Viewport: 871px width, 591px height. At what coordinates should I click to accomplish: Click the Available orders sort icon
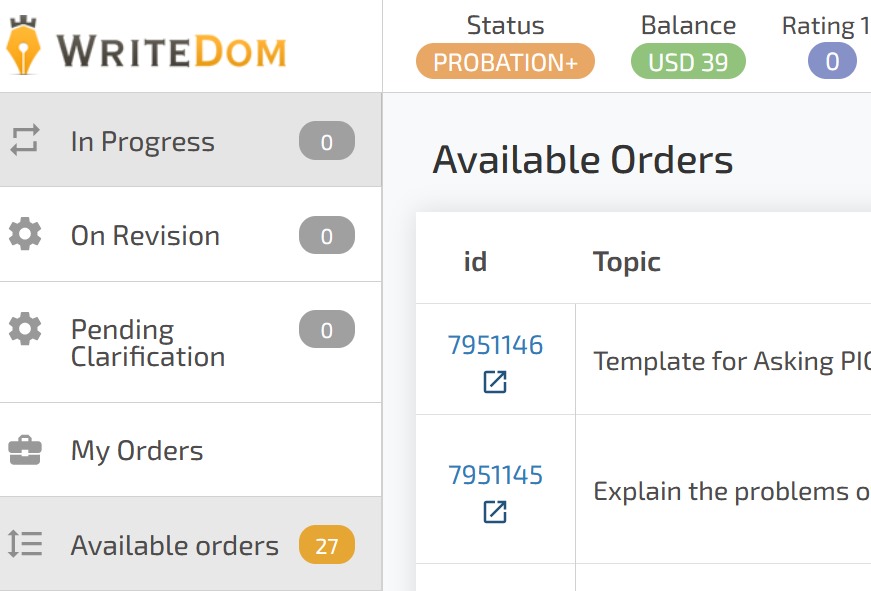point(25,544)
